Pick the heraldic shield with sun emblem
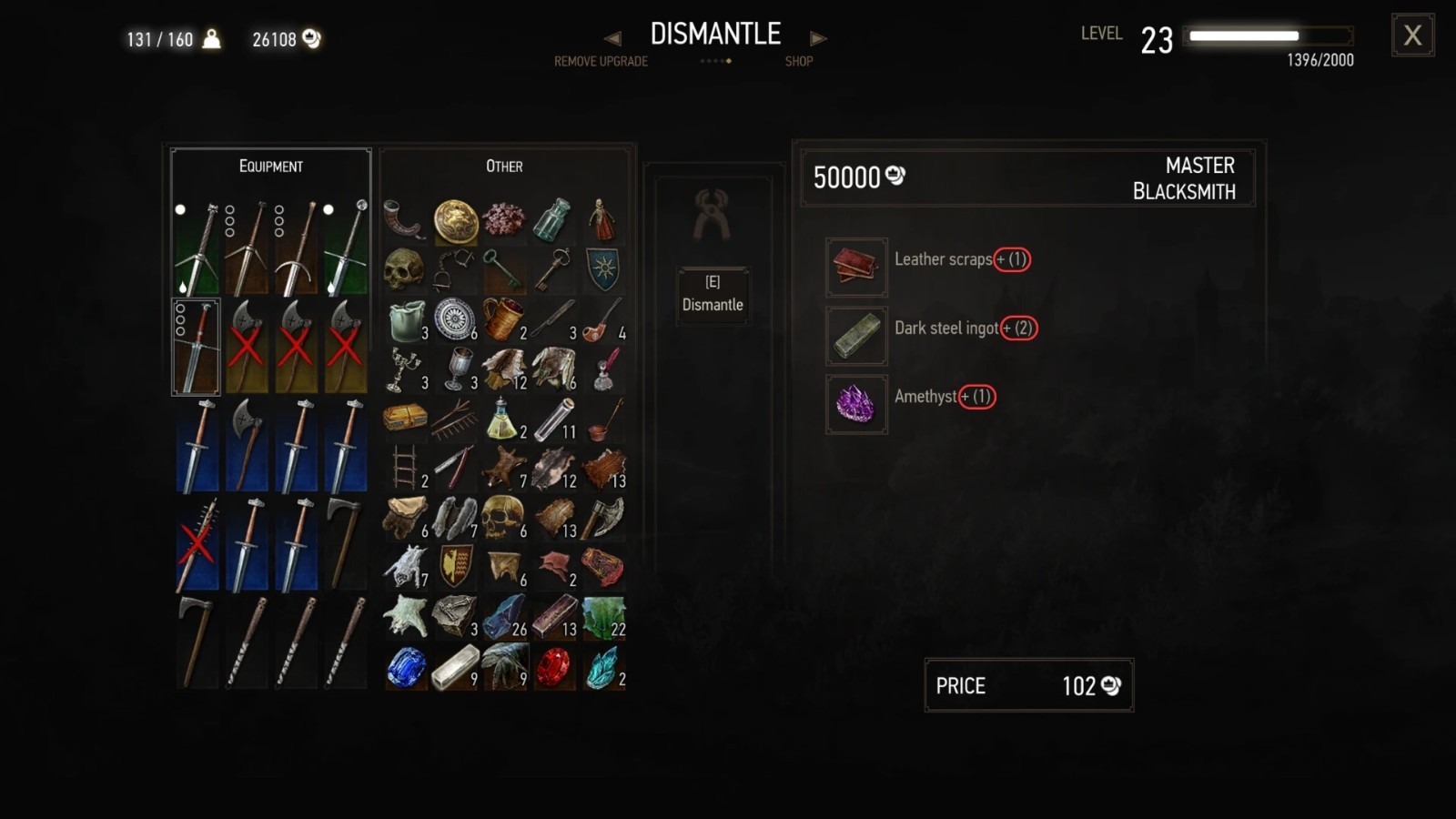Image resolution: width=1456 pixels, height=819 pixels. (x=602, y=270)
